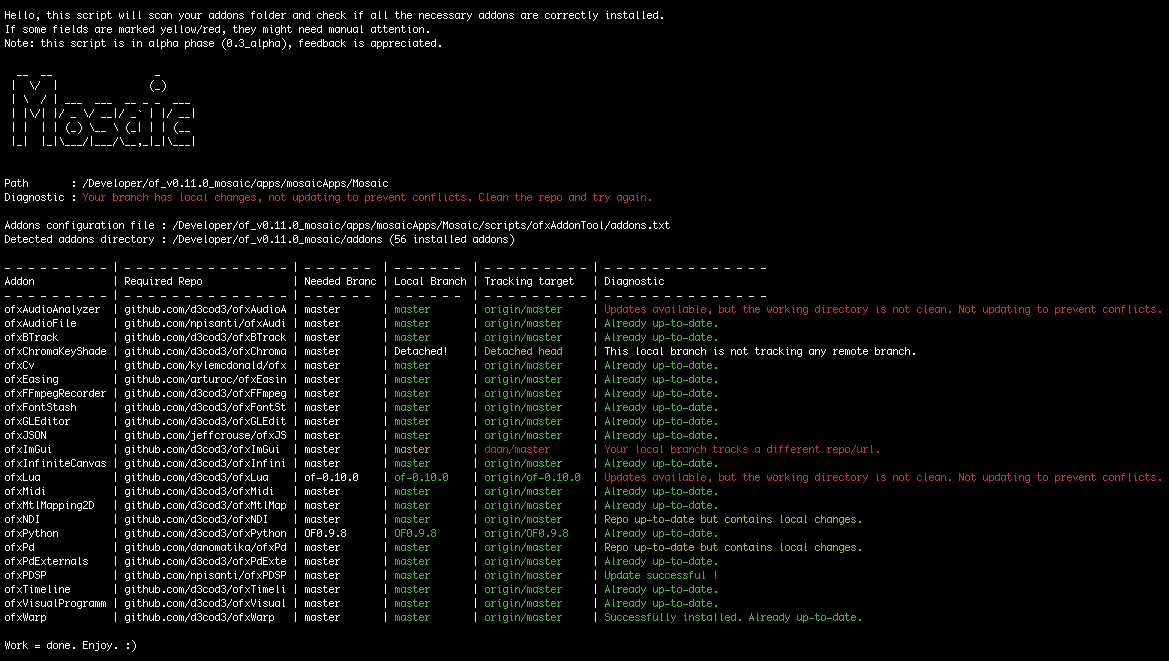Click the ofxJSON addon name
This screenshot has height=661, width=1169.
pos(25,435)
